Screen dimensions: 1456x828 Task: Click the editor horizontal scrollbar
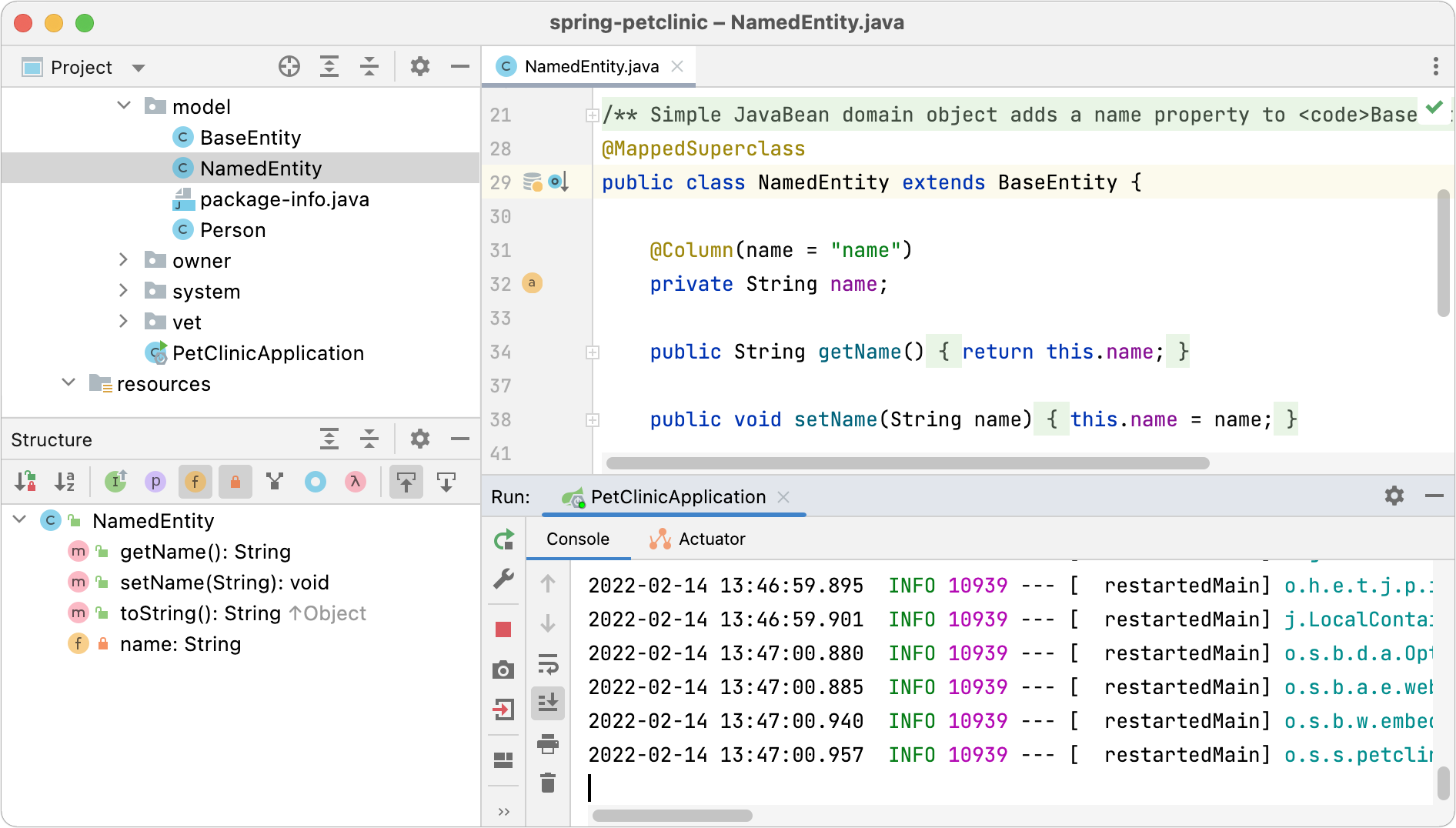pos(907,463)
